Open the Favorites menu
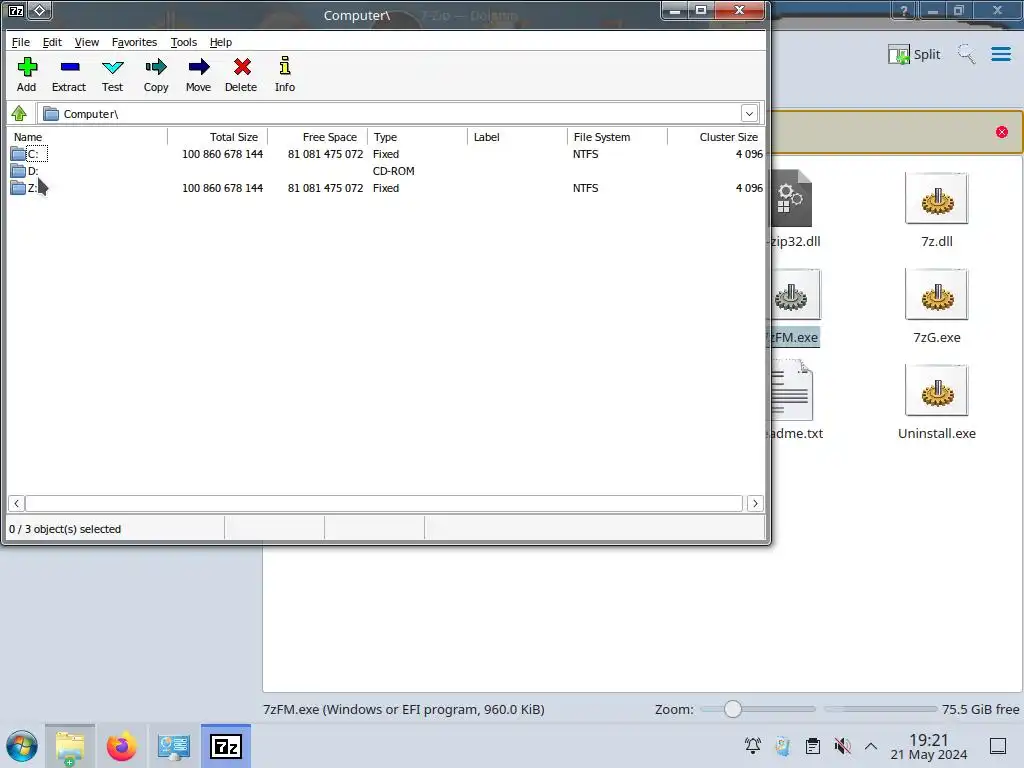The height and width of the screenshot is (768, 1024). [x=135, y=42]
